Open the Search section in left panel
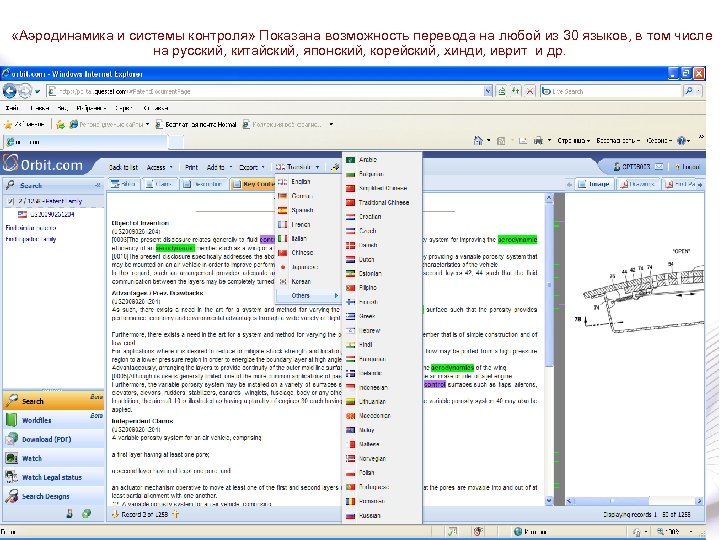This screenshot has height=540, width=720. [53, 400]
